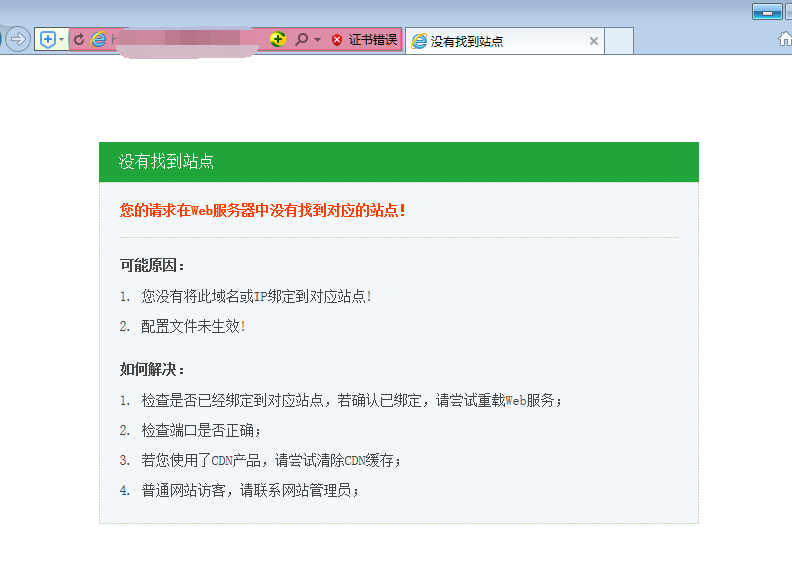Click the blurred address bar URL field

coord(186,39)
